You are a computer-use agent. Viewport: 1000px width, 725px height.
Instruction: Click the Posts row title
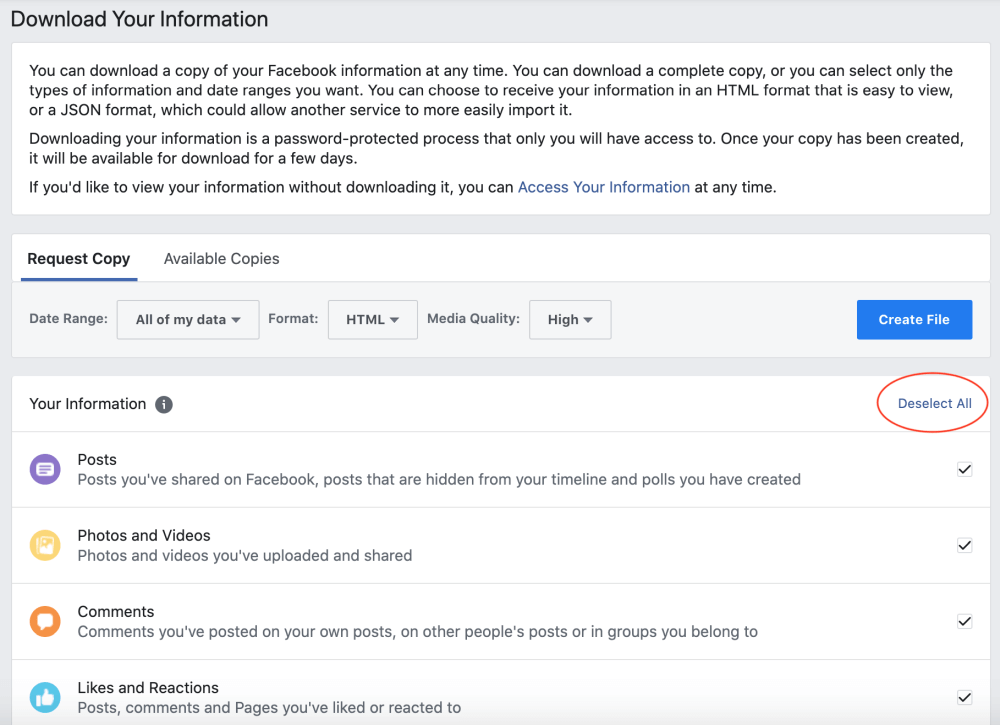pyautogui.click(x=97, y=460)
